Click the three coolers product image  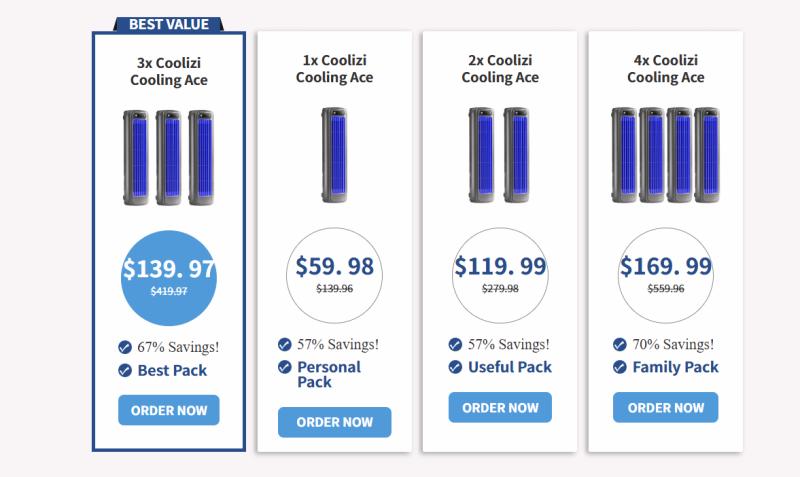click(169, 158)
